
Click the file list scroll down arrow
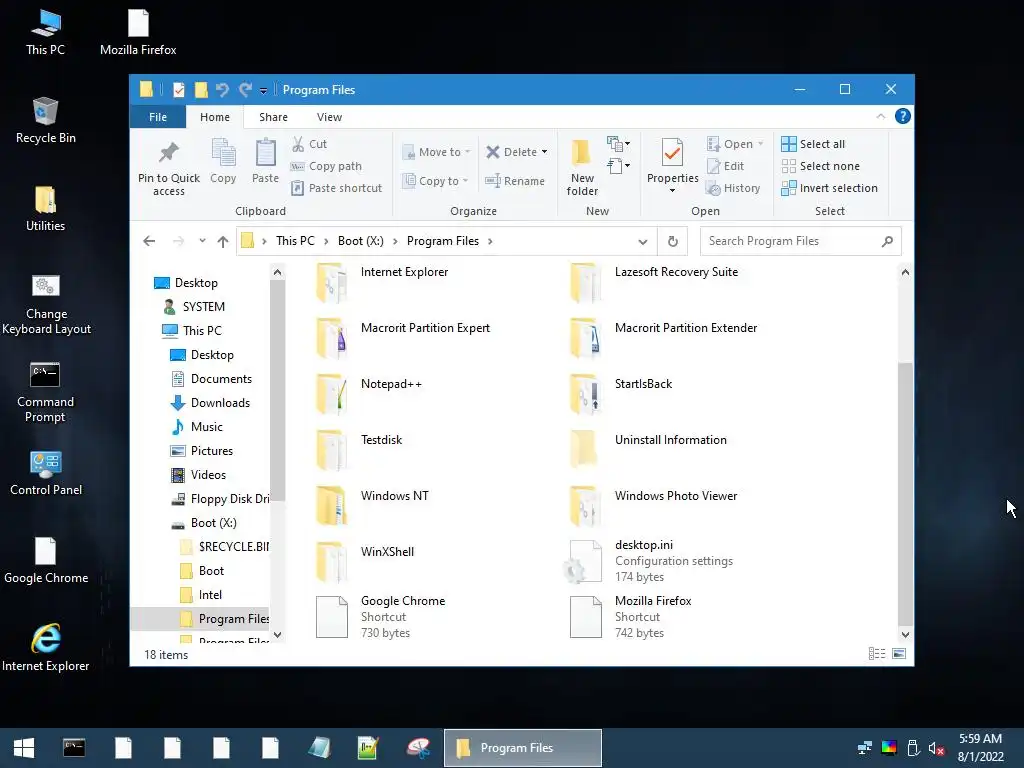905,634
